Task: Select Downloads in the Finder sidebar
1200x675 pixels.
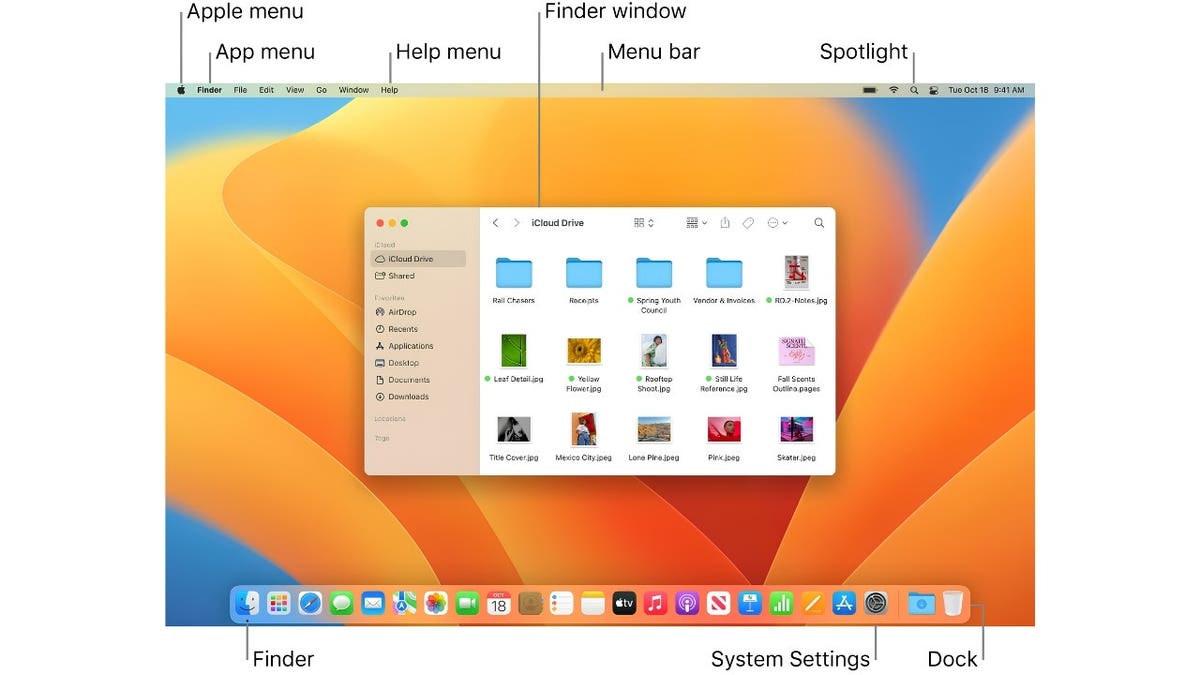Action: pos(418,397)
